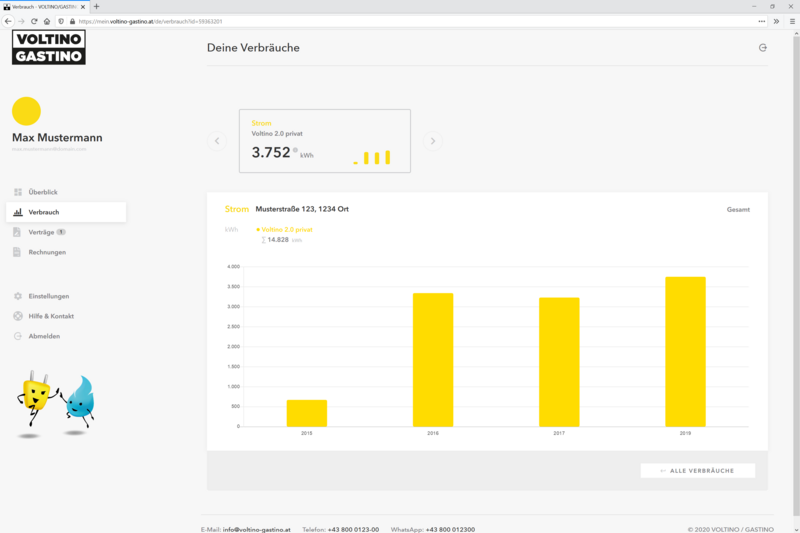The image size is (800, 533).
Task: Go to Überblick in the sidebar
Action: pos(43,192)
